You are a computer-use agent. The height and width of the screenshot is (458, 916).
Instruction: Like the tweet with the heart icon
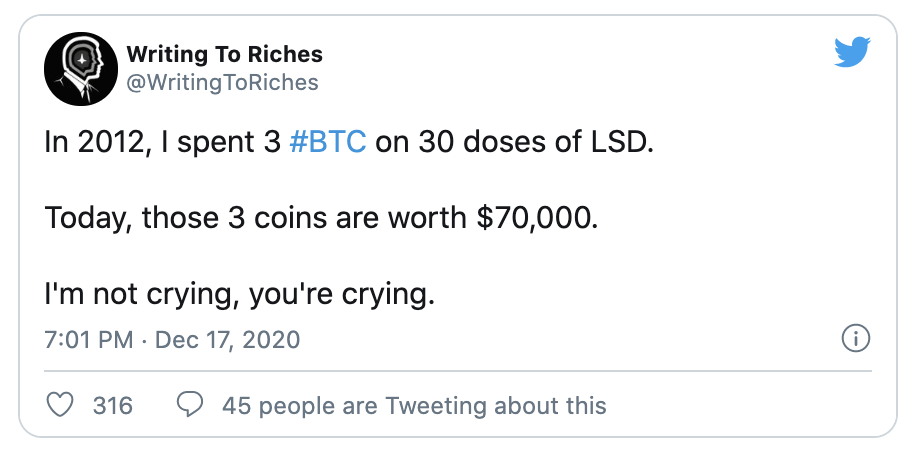(x=62, y=405)
